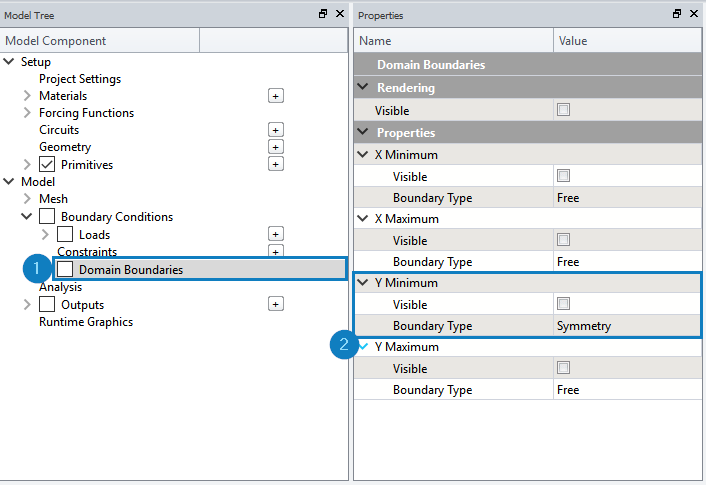Toggle Visible checkbox under Y Maximum
Viewport: 706px width, 485px height.
pyautogui.click(x=563, y=368)
